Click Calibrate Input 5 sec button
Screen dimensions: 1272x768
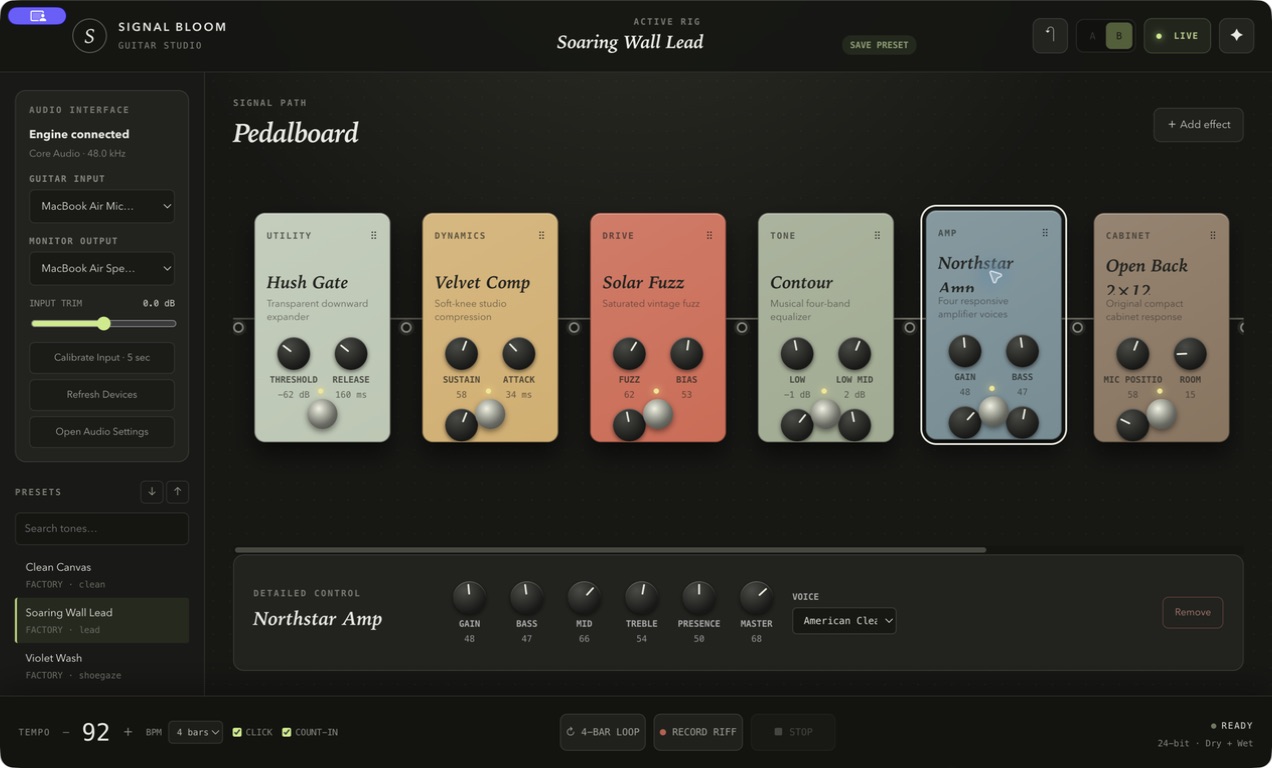click(x=102, y=357)
